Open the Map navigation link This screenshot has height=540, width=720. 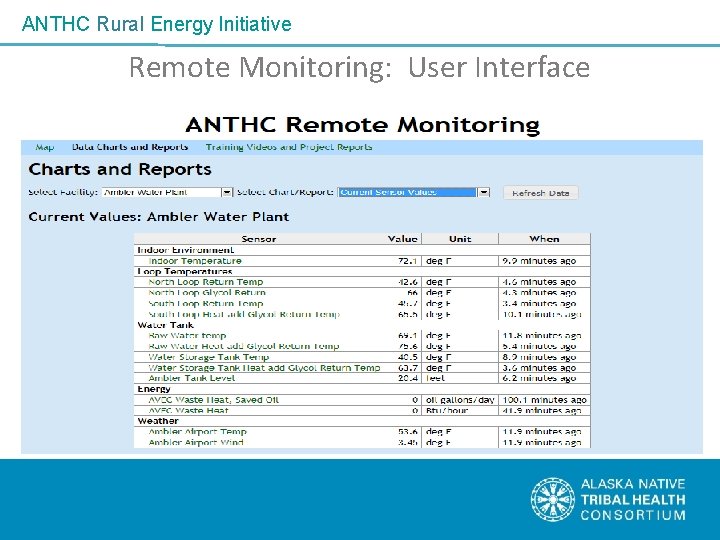point(45,147)
